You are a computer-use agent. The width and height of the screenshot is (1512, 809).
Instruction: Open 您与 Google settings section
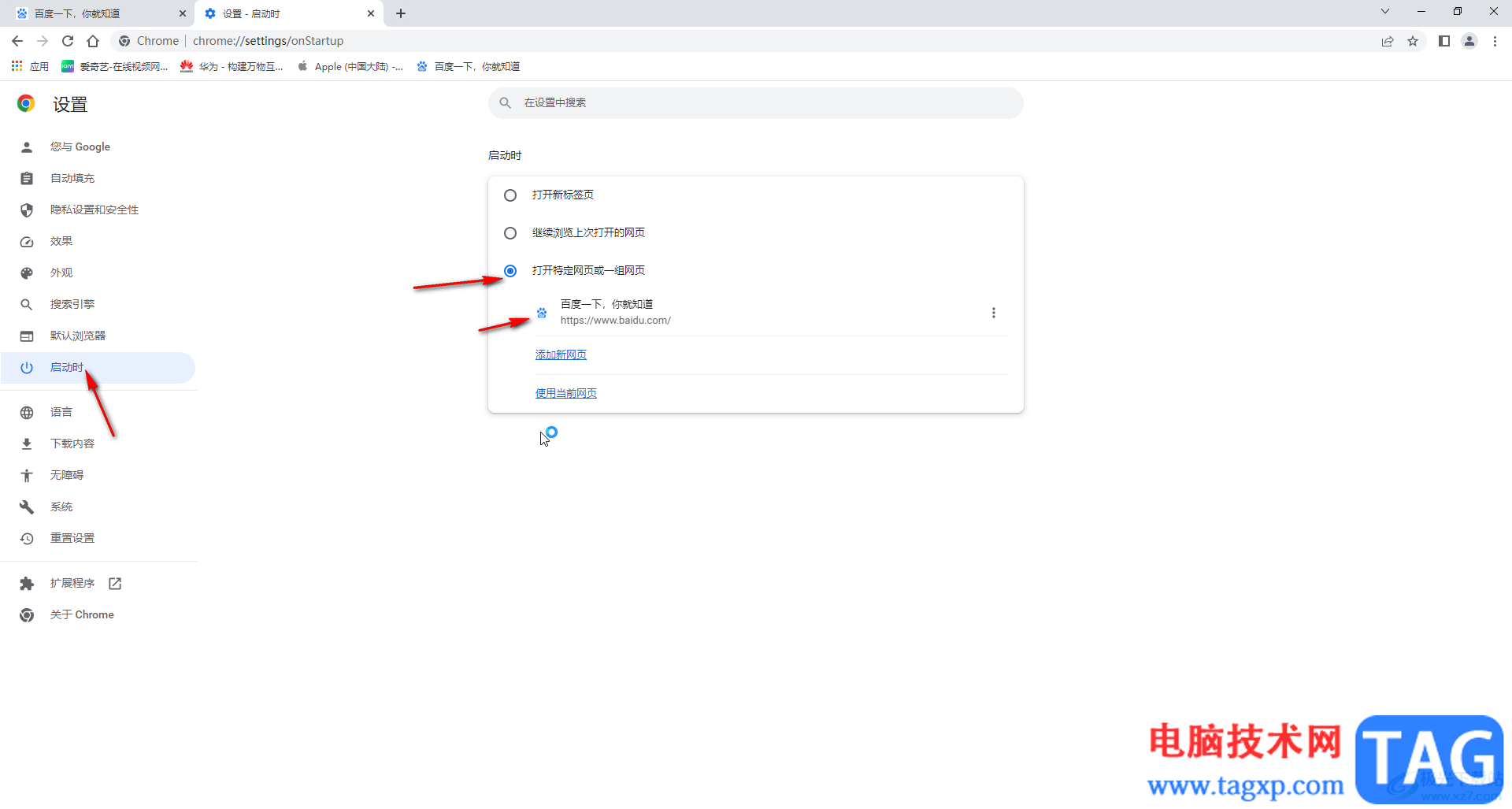coord(98,147)
